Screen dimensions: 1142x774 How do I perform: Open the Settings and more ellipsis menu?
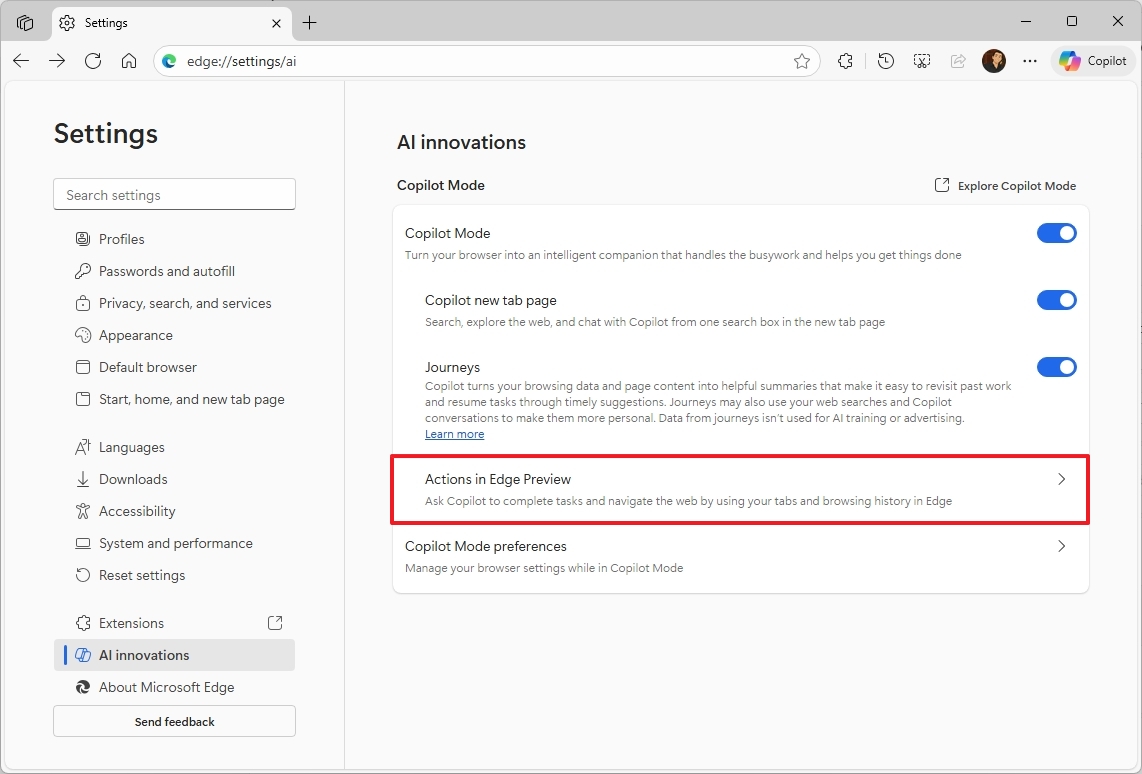point(1030,61)
